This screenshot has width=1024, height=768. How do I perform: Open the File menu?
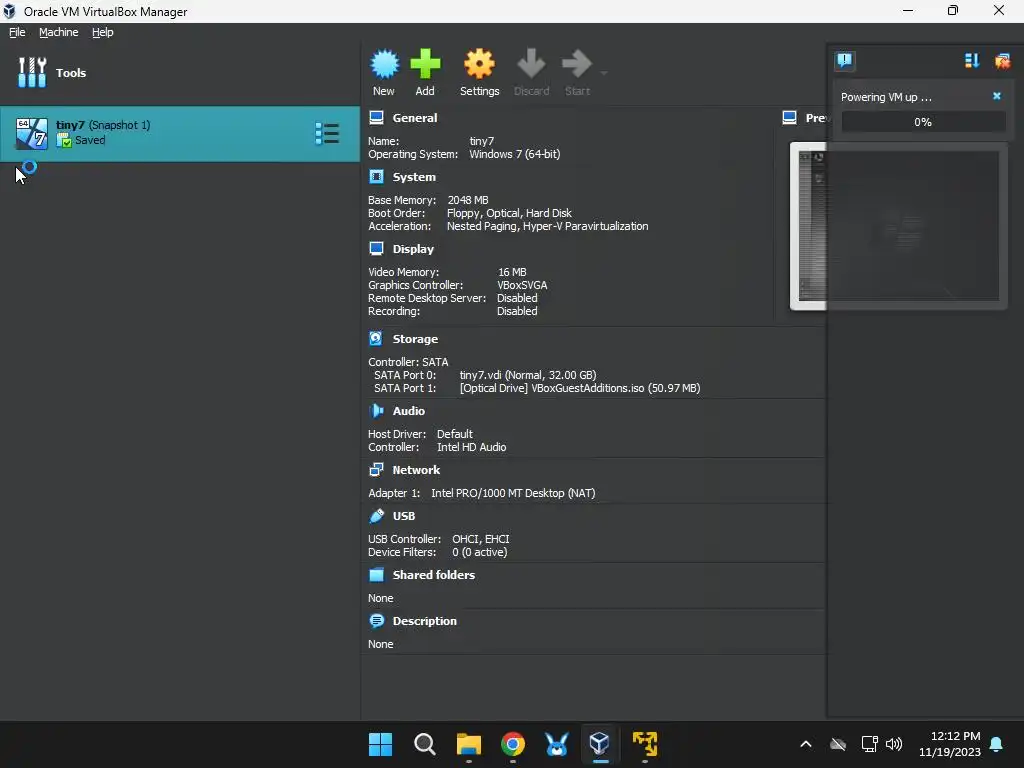[17, 32]
